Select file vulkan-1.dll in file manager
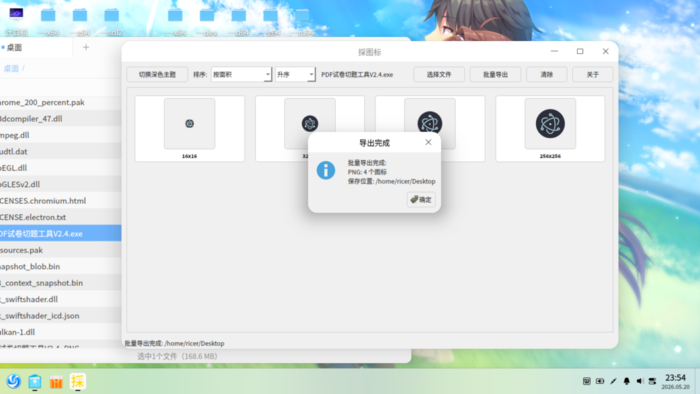The image size is (700, 394). pyautogui.click(x=60, y=332)
